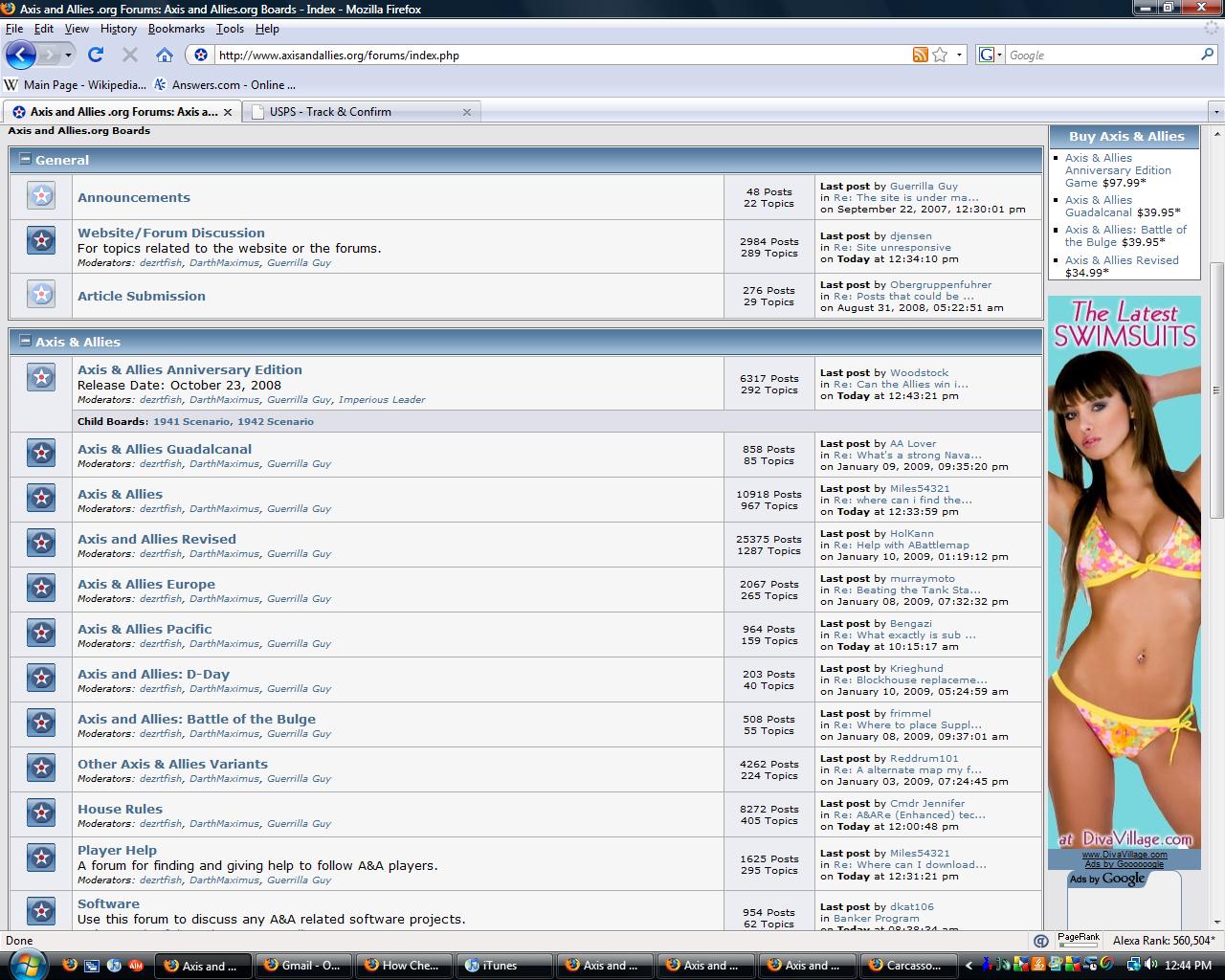Show hidden system tray icons arrow
The image size is (1225, 980).
[969, 966]
